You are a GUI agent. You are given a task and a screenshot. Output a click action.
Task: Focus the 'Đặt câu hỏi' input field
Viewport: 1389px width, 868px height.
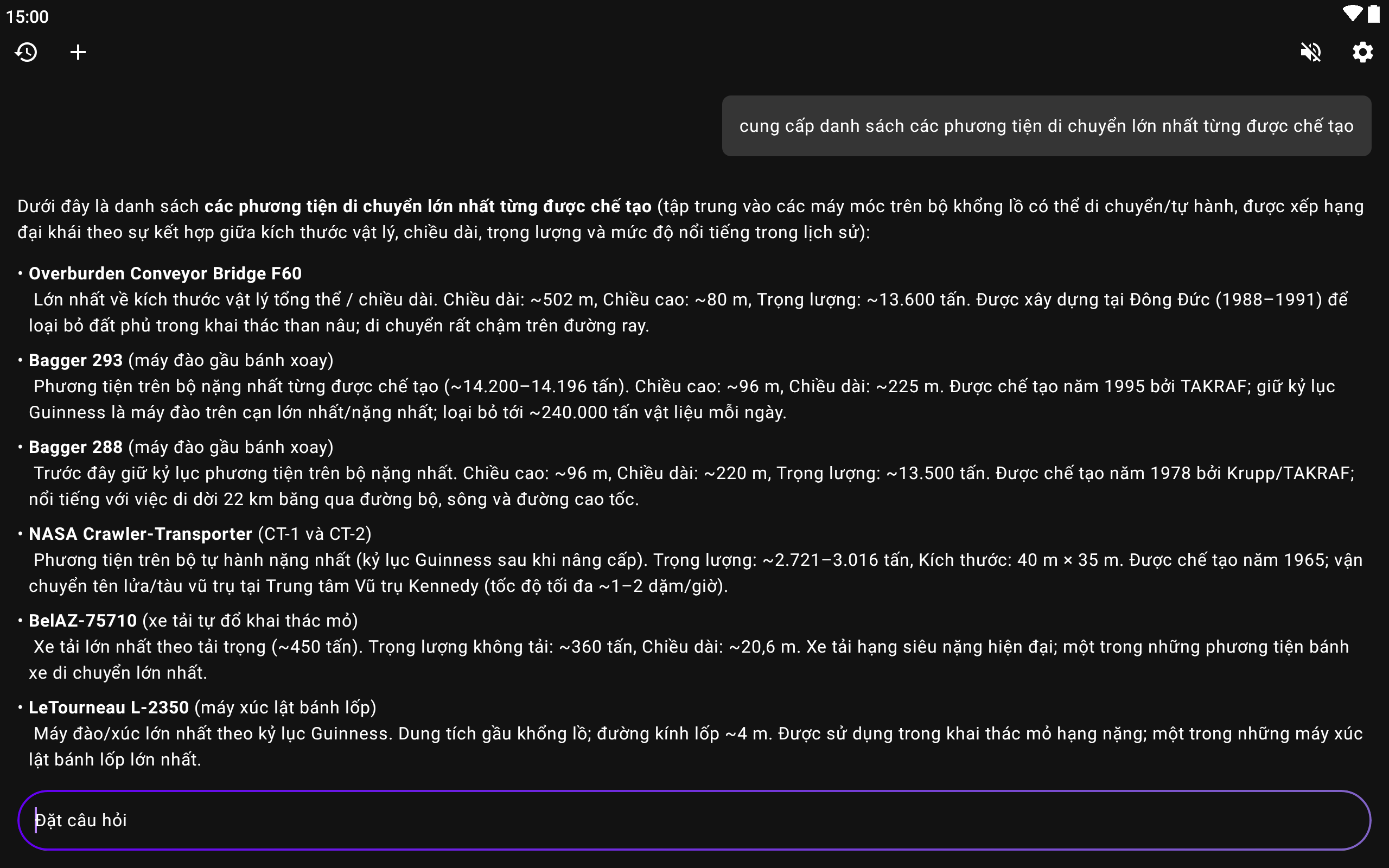[x=693, y=820]
